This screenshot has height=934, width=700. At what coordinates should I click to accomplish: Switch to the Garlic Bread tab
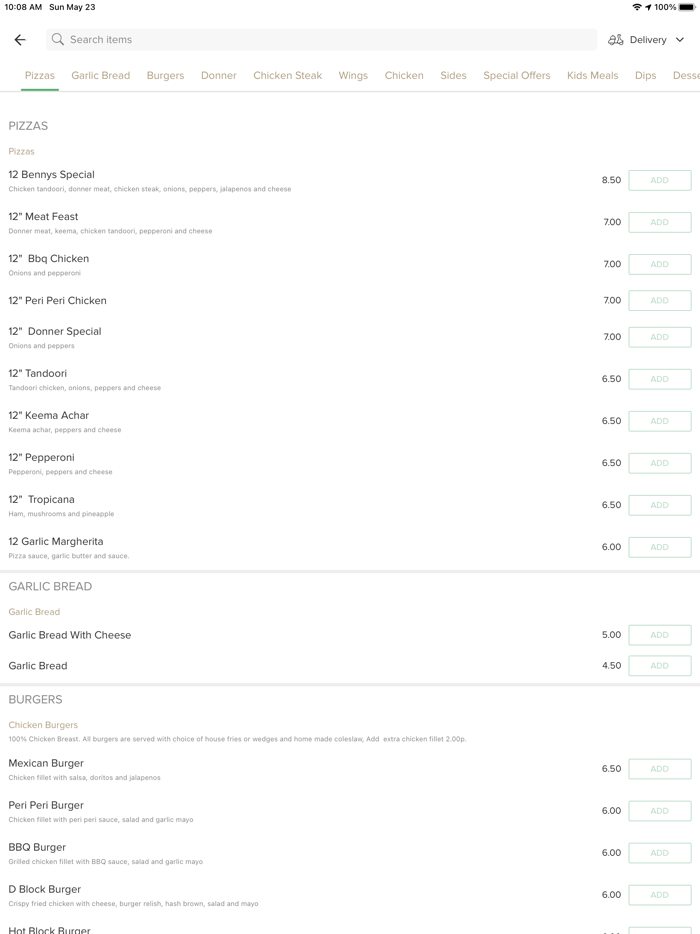pyautogui.click(x=100, y=76)
